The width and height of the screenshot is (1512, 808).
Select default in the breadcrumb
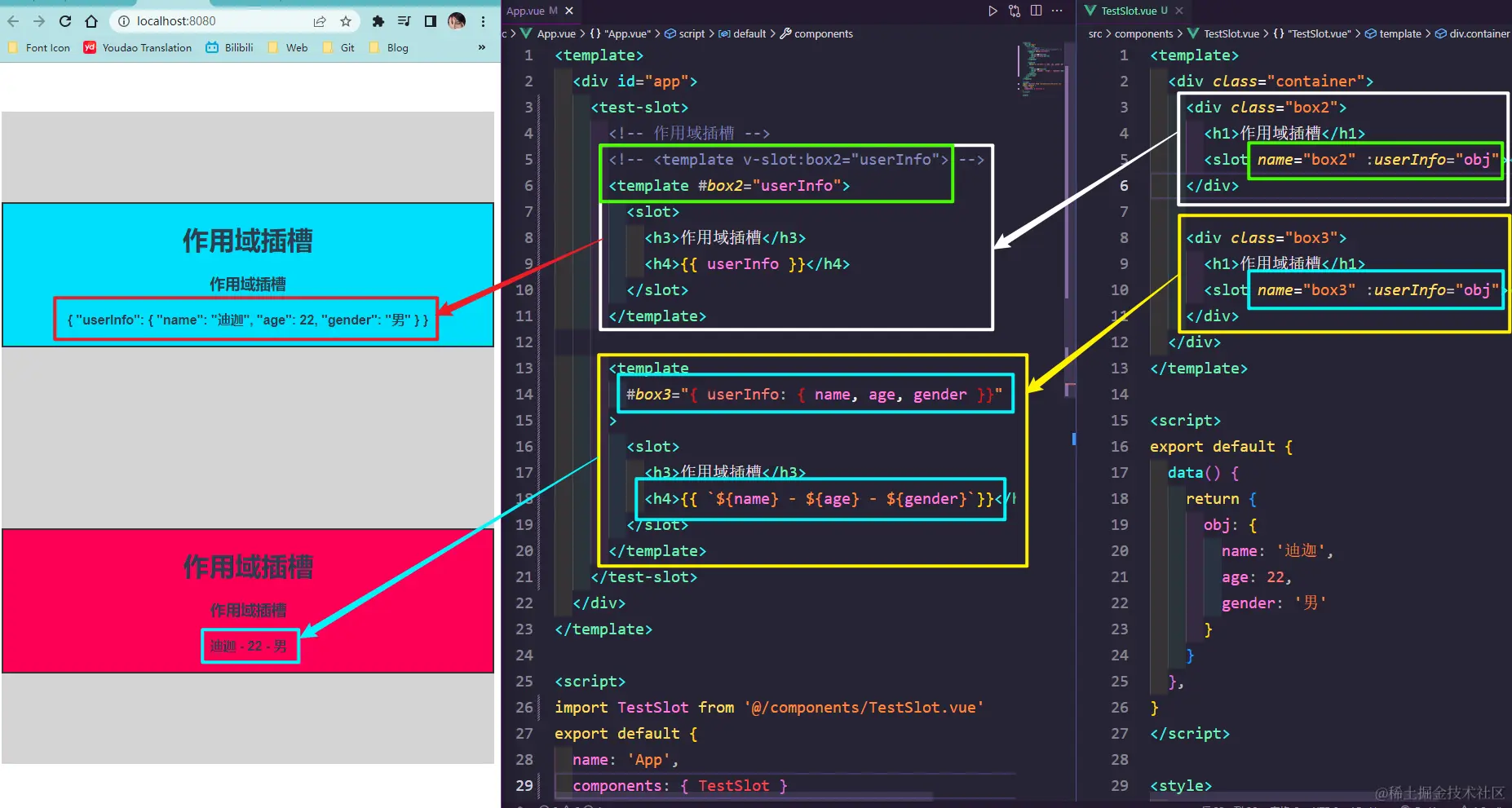[743, 33]
